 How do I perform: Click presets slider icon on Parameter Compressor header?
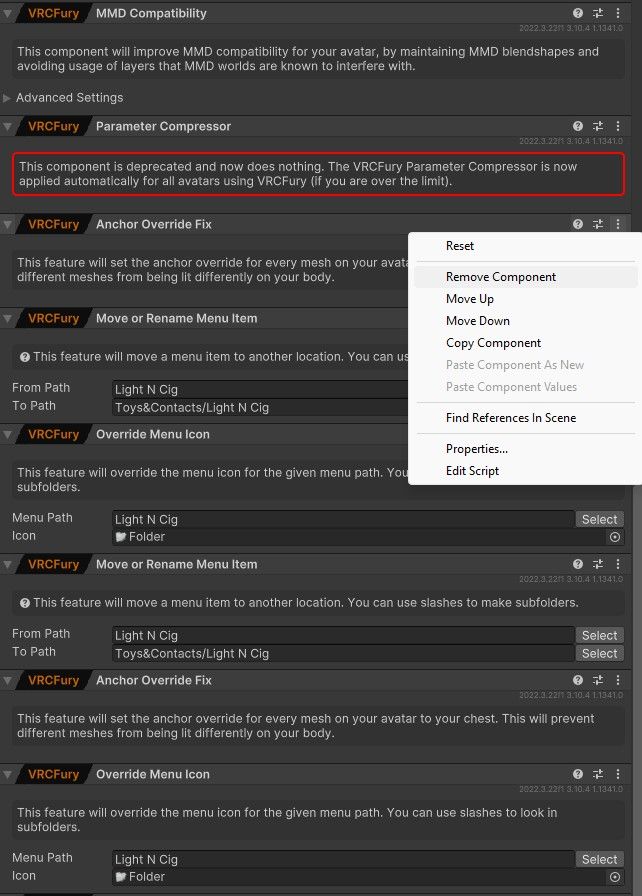597,126
